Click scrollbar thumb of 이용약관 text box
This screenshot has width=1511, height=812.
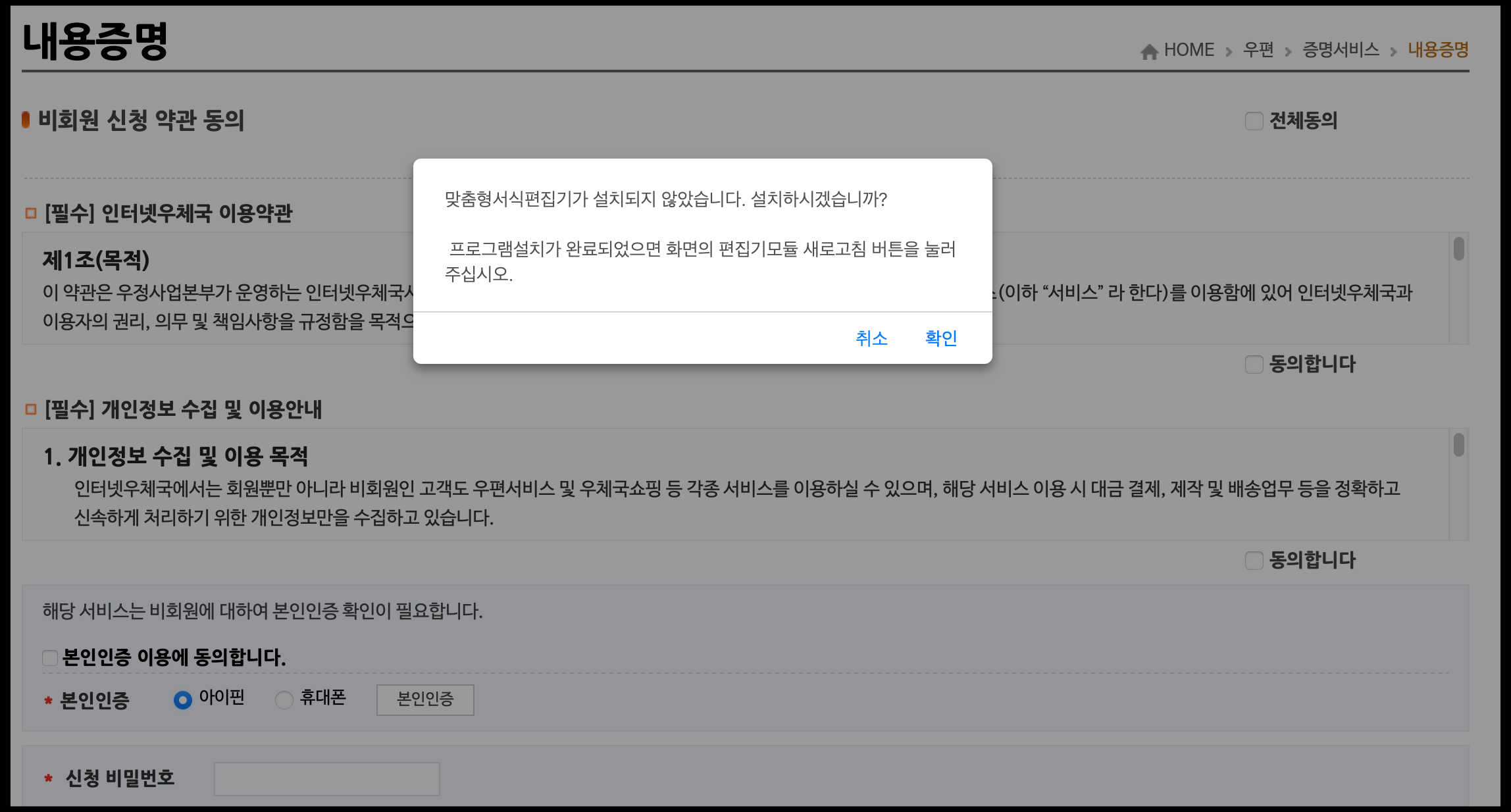(x=1459, y=249)
